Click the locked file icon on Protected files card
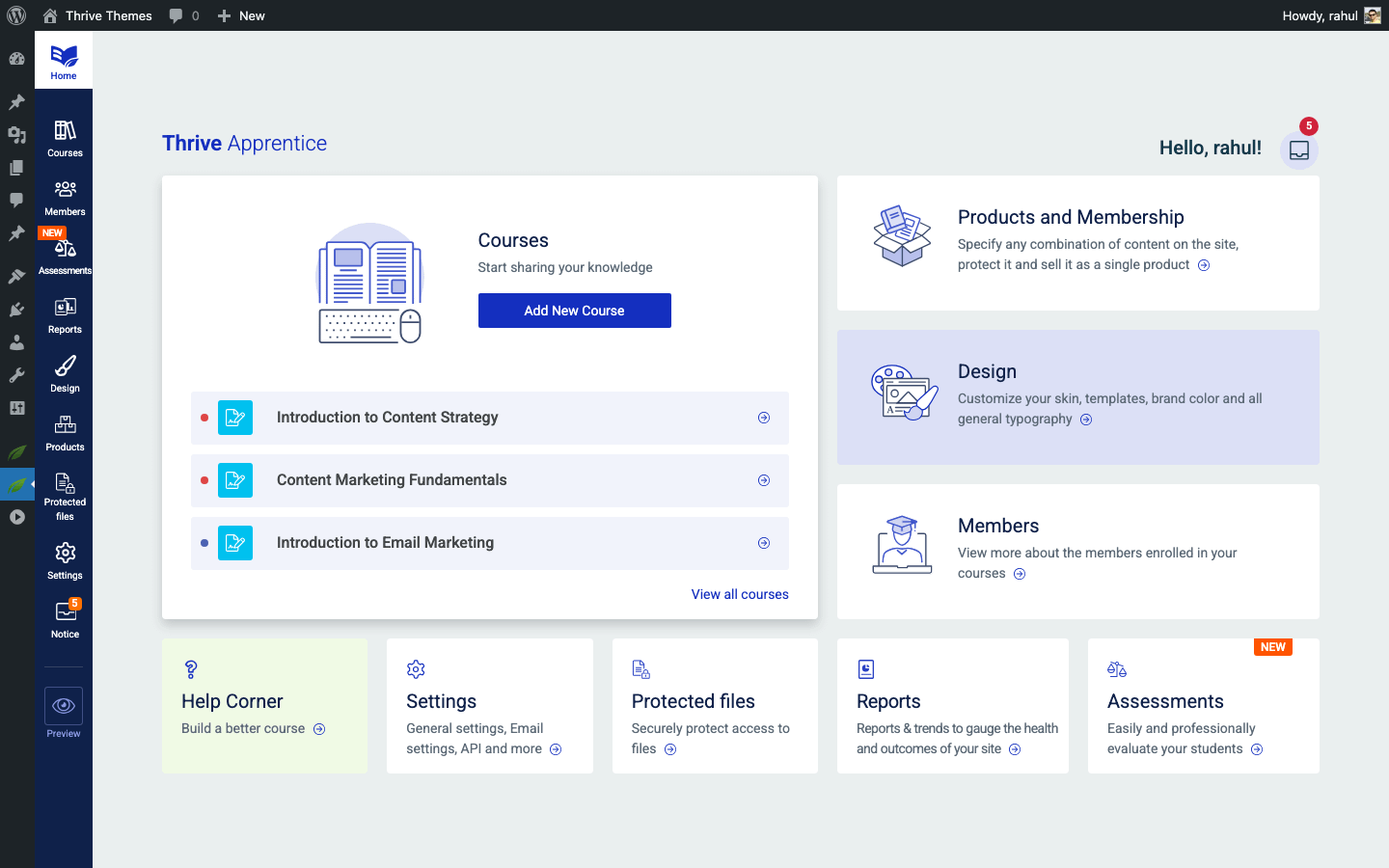 coord(640,669)
